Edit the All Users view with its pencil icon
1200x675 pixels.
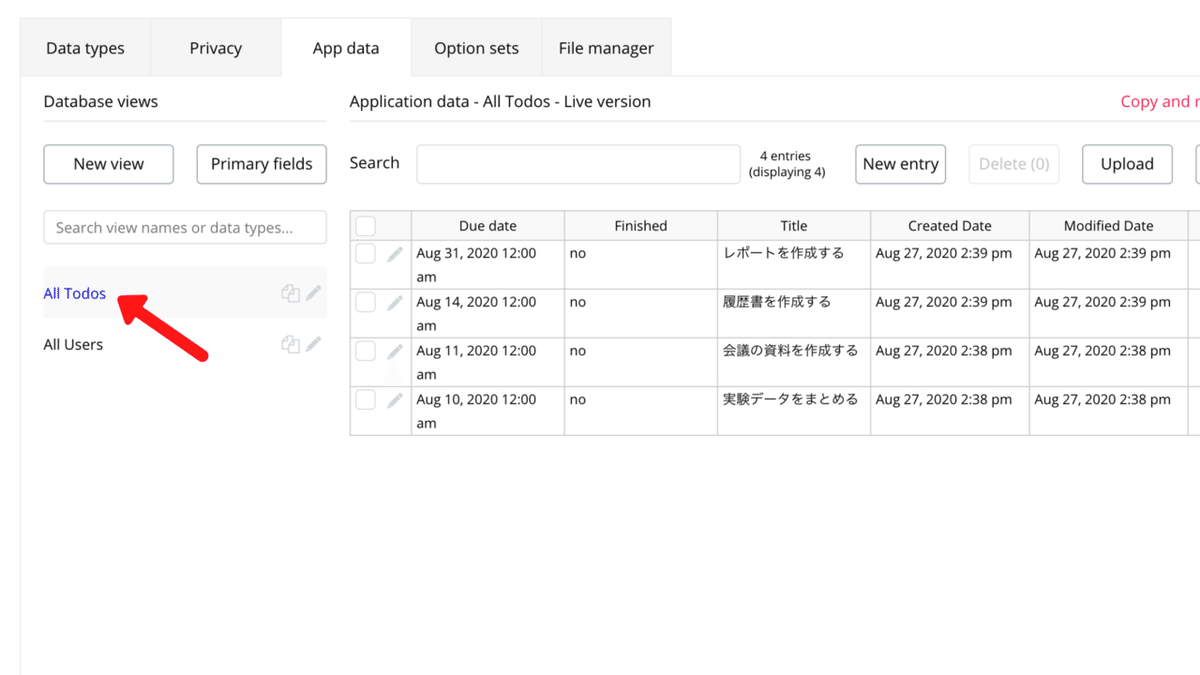(312, 343)
